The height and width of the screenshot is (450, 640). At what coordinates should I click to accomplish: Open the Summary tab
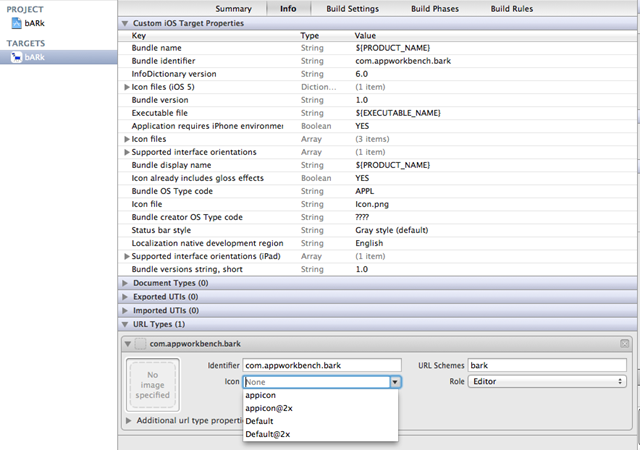click(233, 9)
